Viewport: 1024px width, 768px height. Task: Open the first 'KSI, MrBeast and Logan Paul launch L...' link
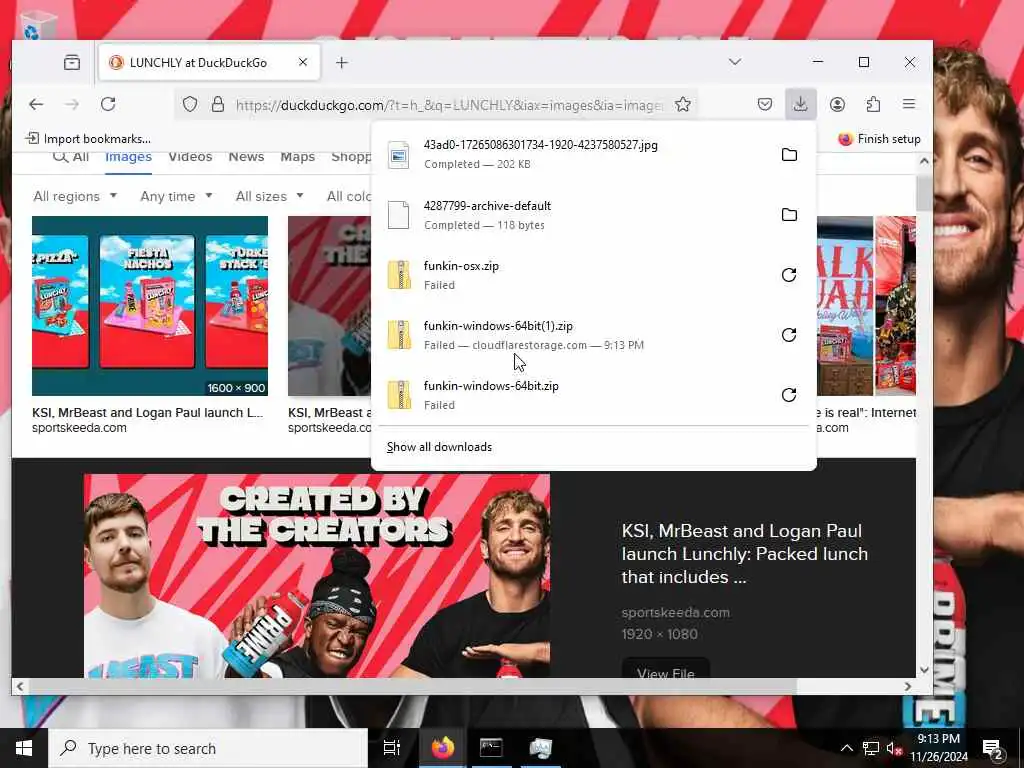(148, 413)
